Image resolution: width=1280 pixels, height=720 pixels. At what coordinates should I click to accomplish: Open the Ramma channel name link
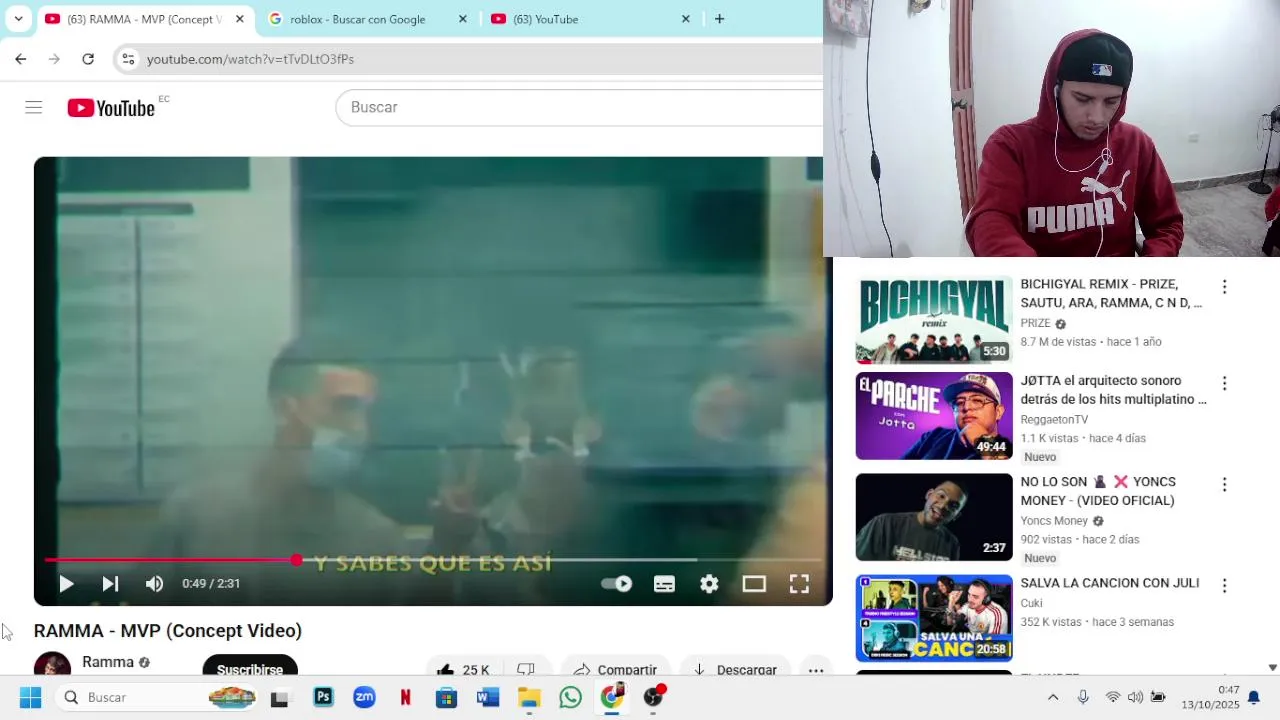pos(108,662)
